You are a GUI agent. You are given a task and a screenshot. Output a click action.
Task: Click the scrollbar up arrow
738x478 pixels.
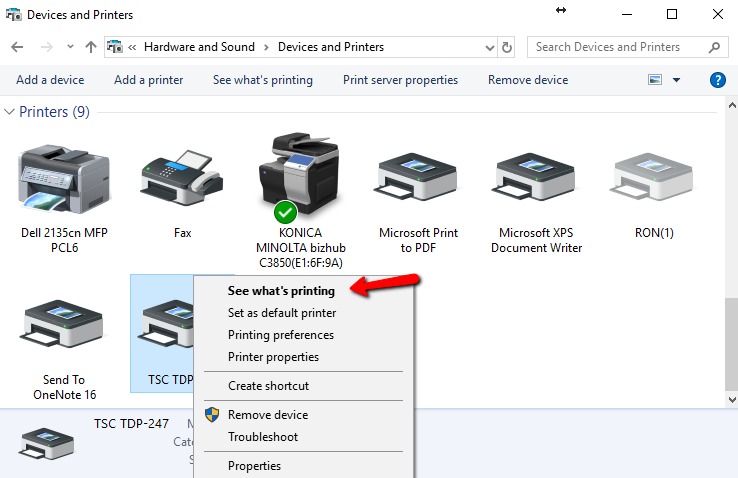point(732,105)
